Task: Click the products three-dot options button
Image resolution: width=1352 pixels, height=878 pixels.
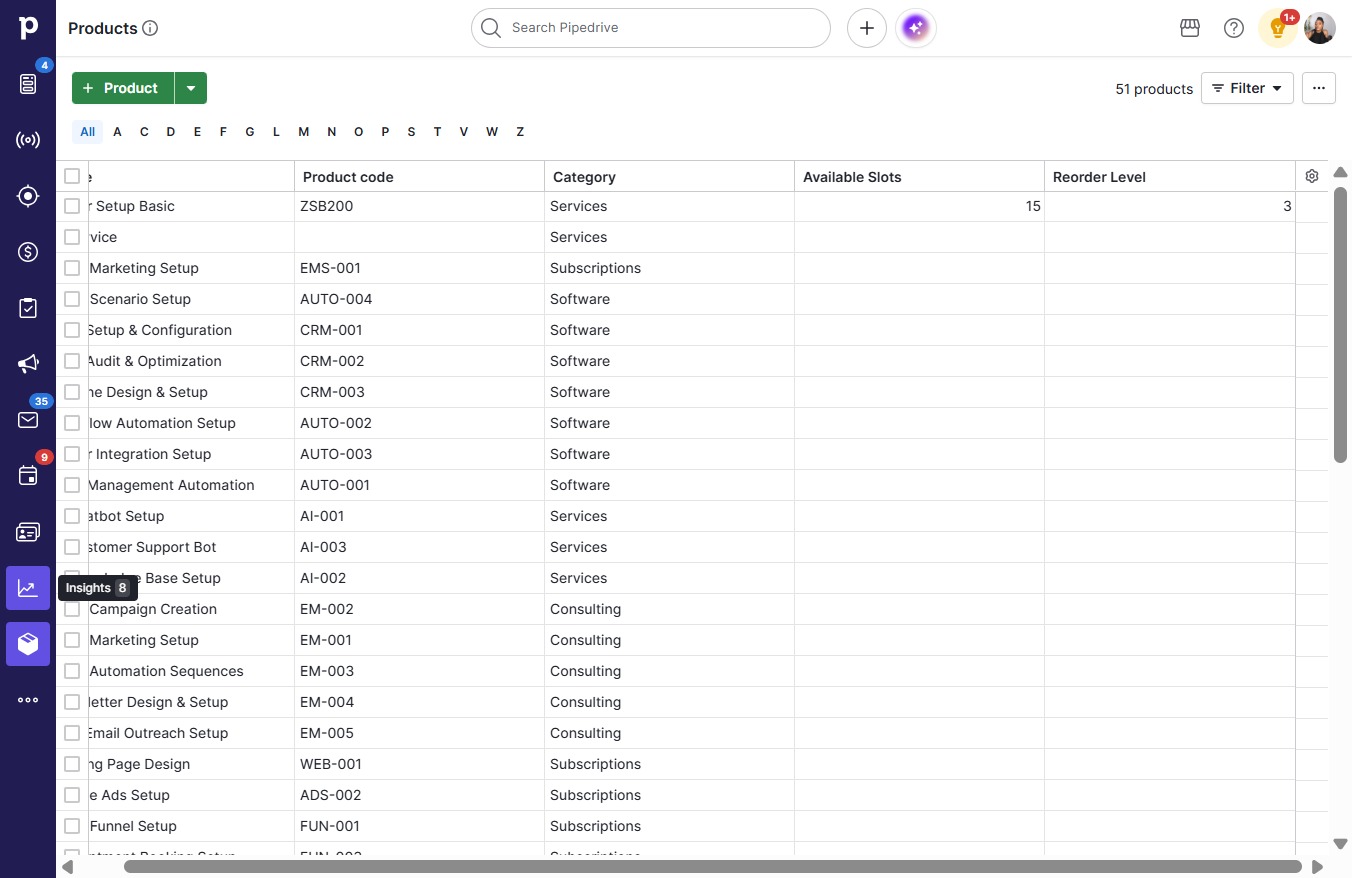Action: click(1319, 88)
